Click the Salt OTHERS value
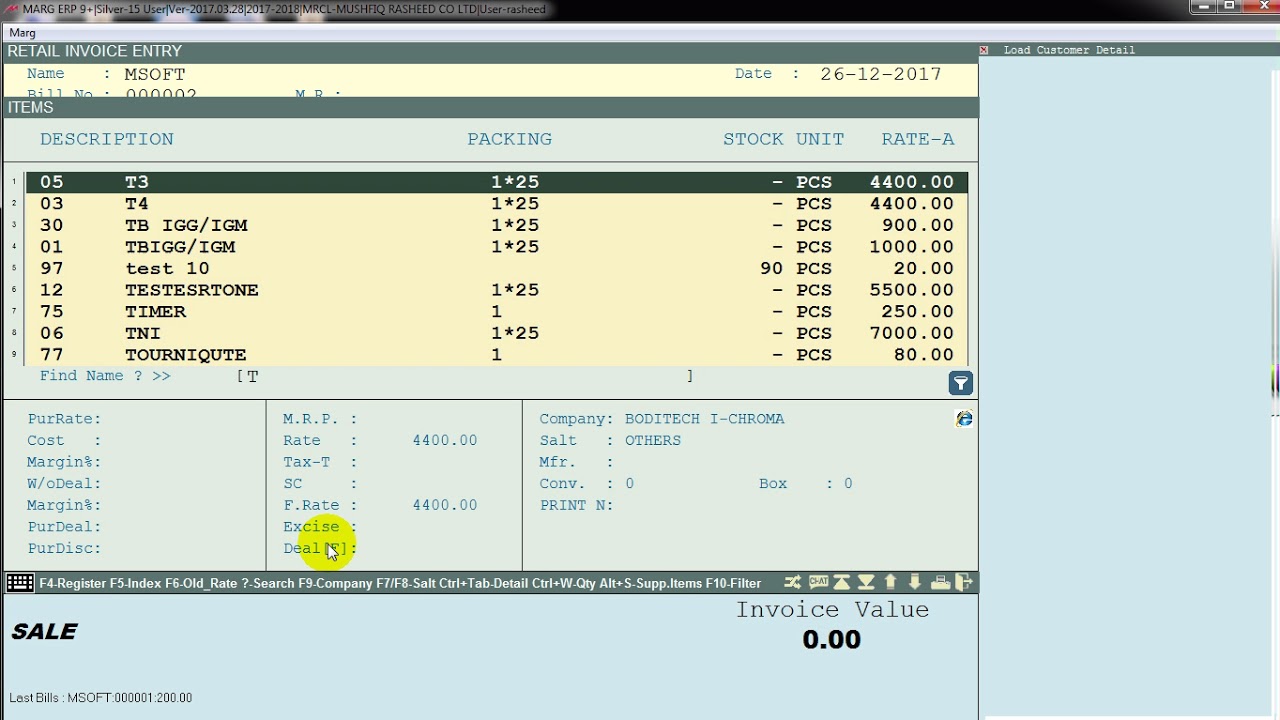Viewport: 1280px width, 720px height. point(653,440)
